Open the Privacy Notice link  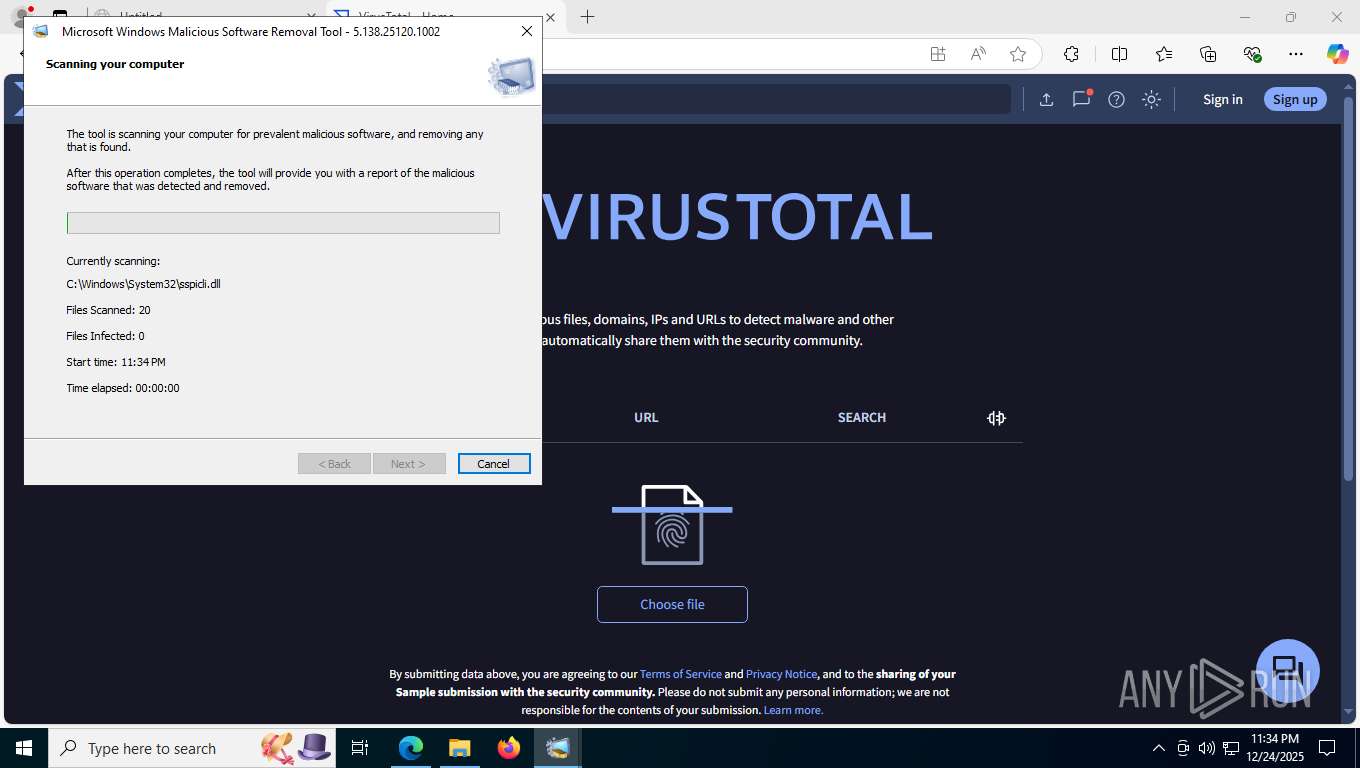tap(781, 674)
